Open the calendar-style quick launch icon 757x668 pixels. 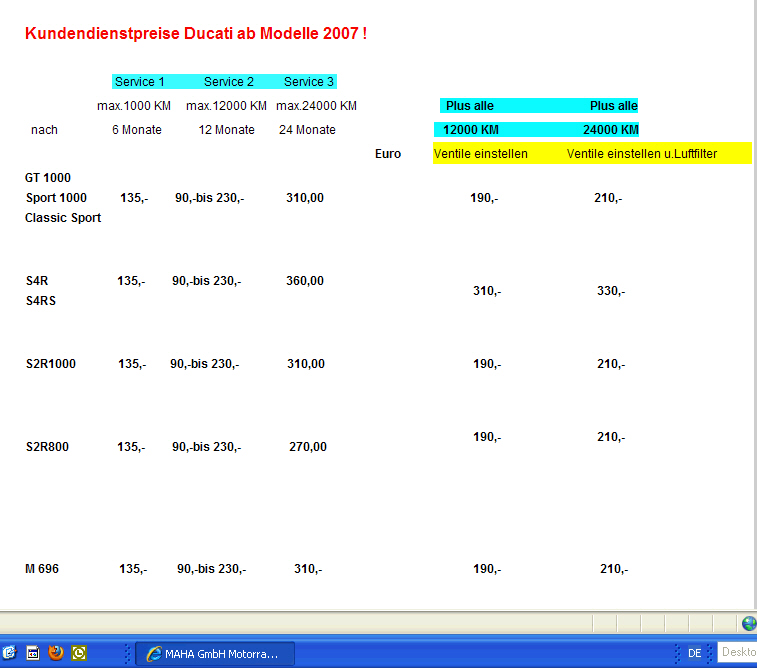click(32, 653)
